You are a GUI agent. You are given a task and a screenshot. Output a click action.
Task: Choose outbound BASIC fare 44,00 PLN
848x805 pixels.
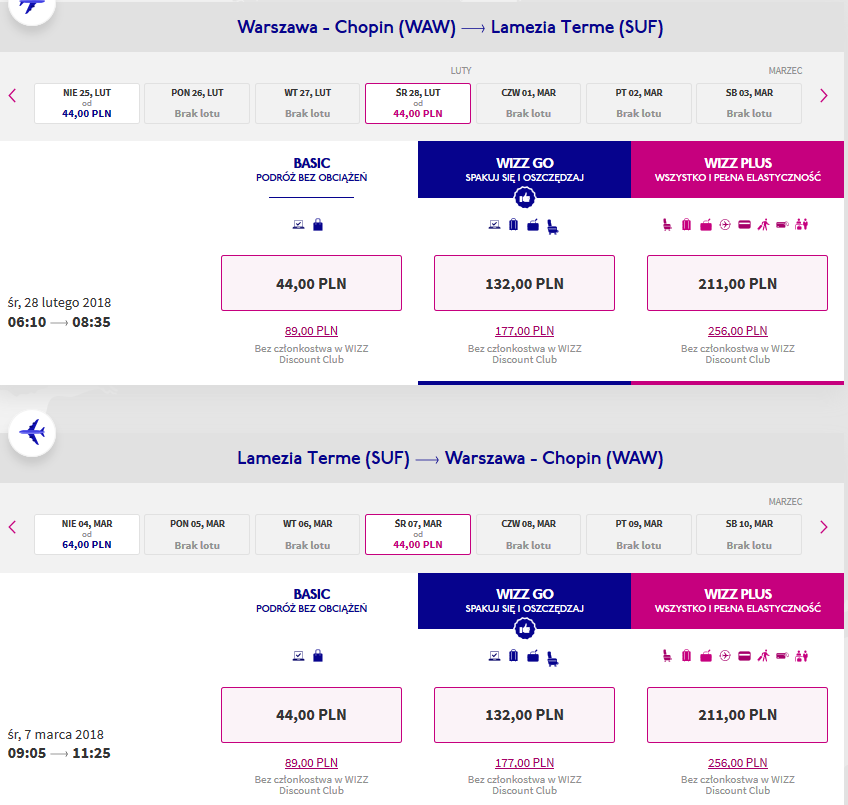pyautogui.click(x=312, y=283)
